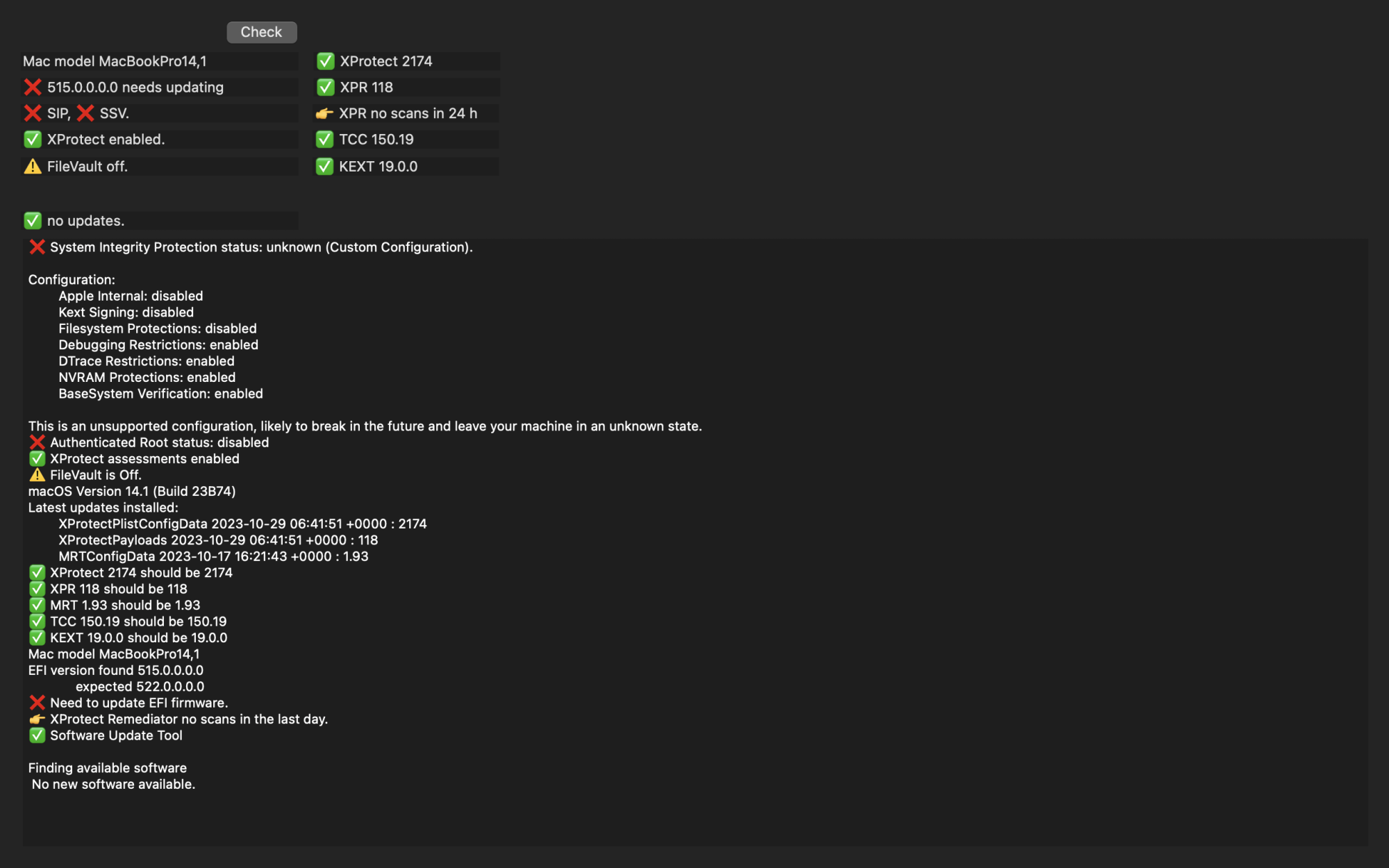This screenshot has height=868, width=1389.
Task: Click the yellow warning icon beside FileVault off
Action: (x=33, y=167)
